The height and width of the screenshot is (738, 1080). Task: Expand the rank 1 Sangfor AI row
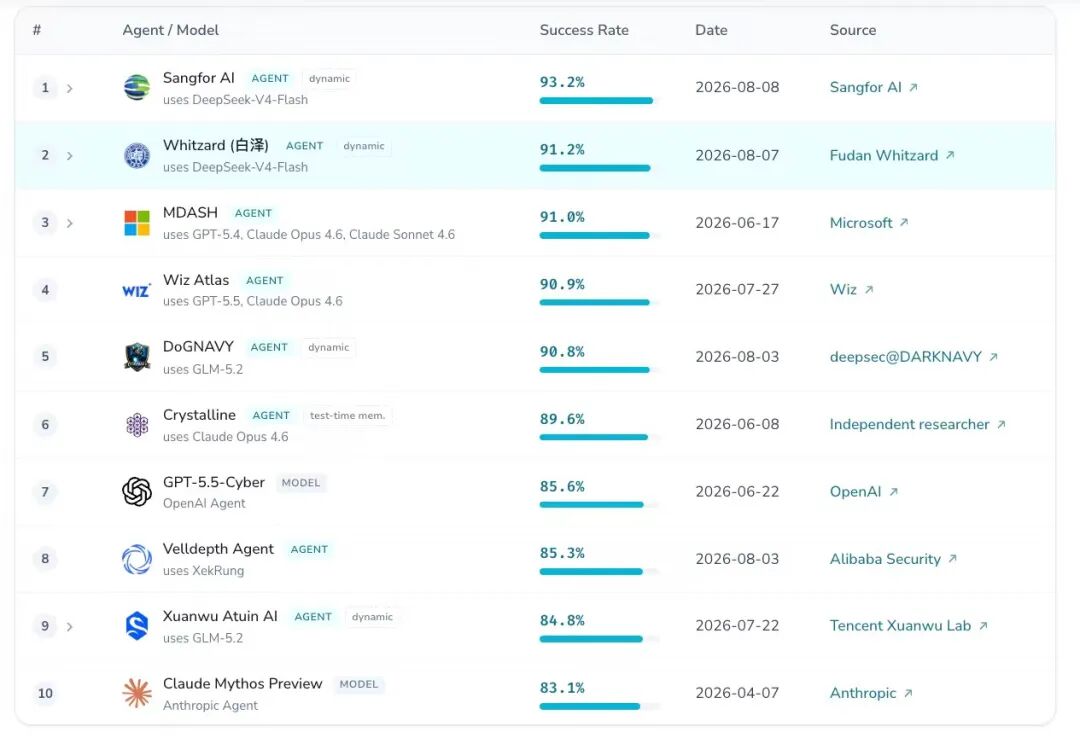coord(69,88)
